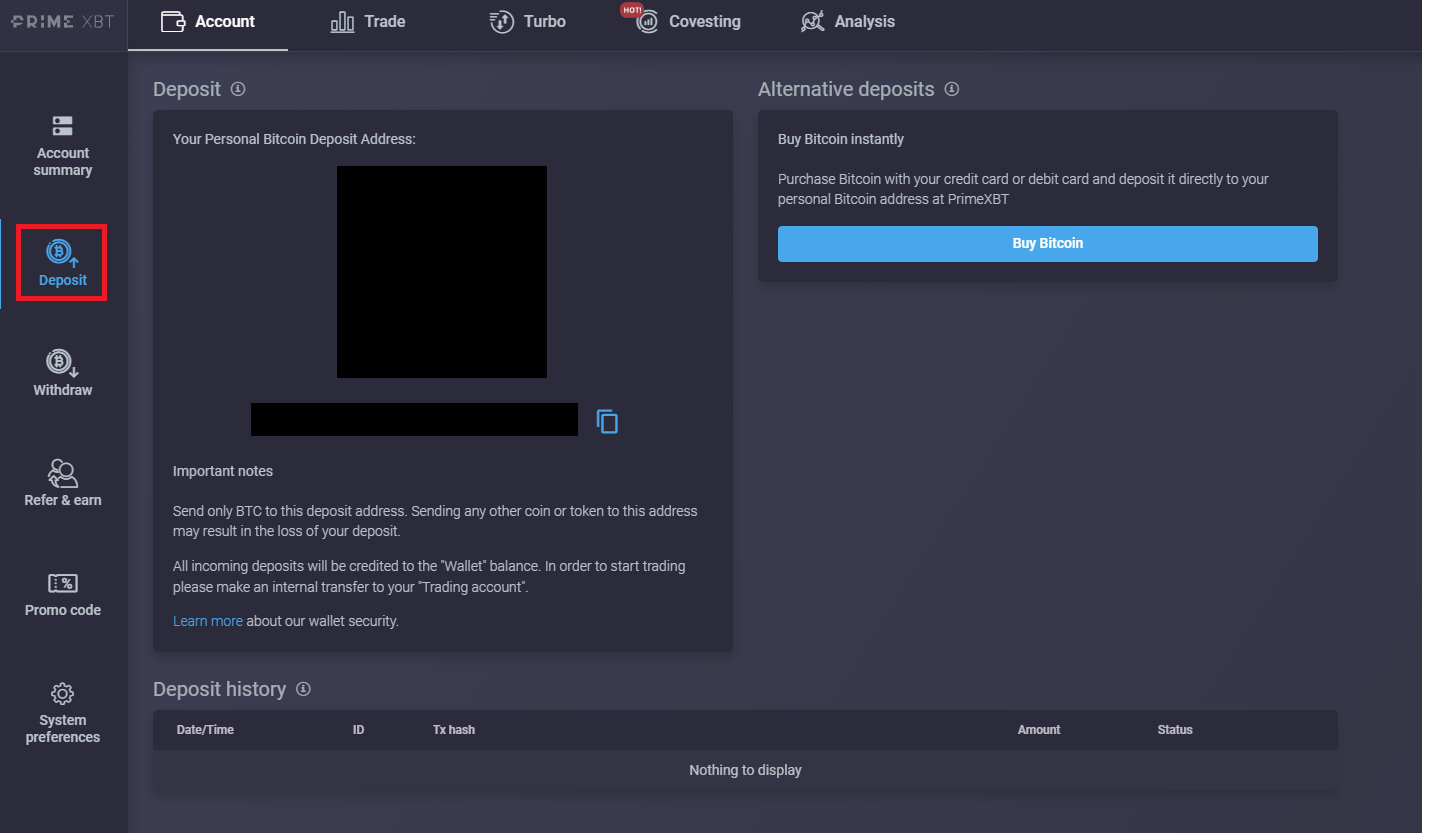The image size is (1435, 833).
Task: Click the Withdraw bitcoin icon
Action: pyautogui.click(x=63, y=362)
